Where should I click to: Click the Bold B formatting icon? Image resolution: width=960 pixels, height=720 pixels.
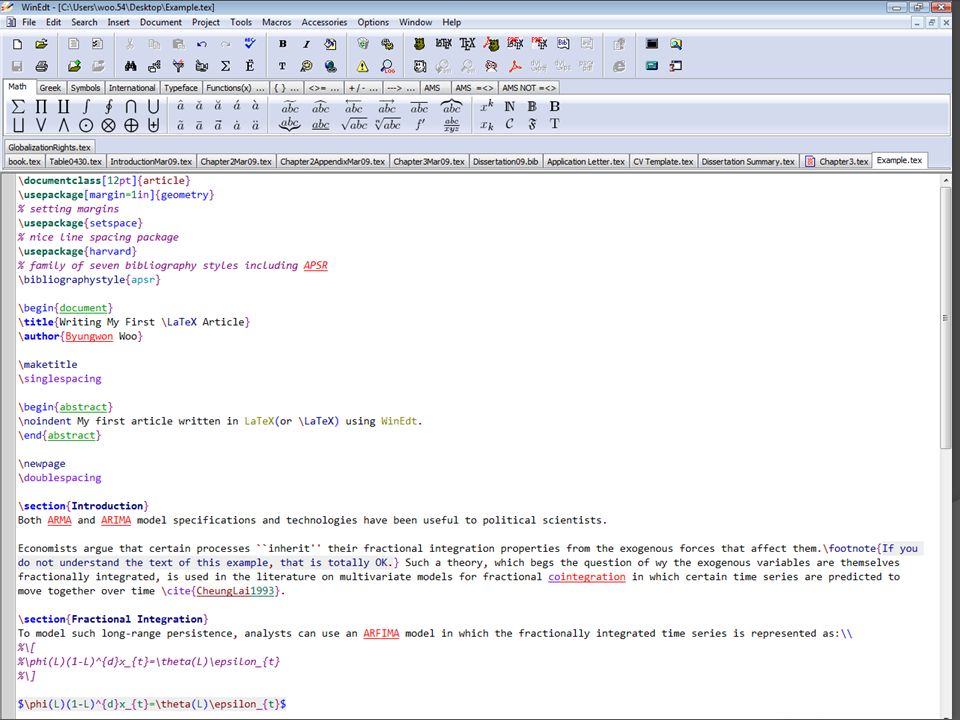tap(282, 44)
